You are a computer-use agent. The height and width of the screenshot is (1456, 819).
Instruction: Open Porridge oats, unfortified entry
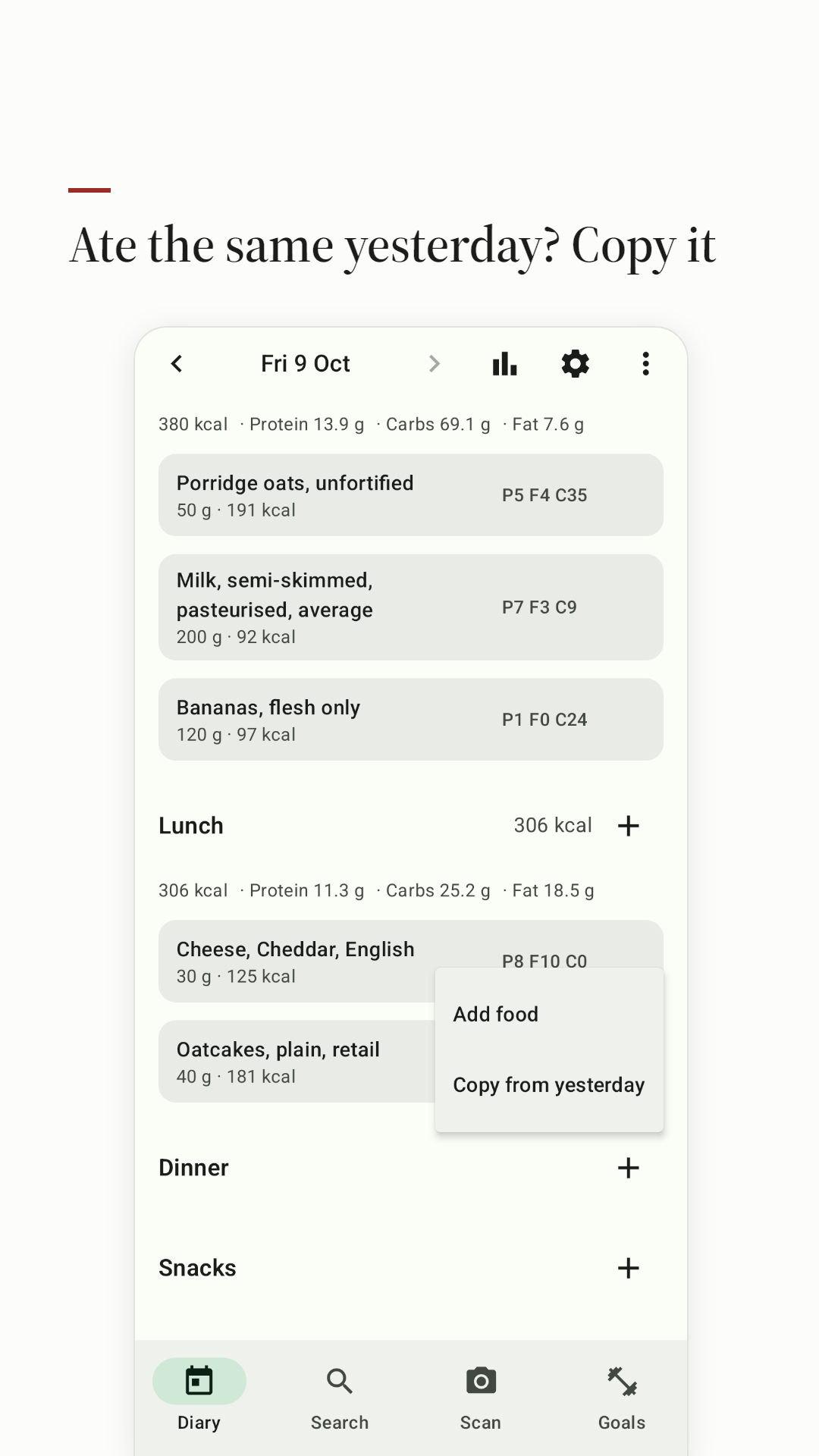point(411,495)
